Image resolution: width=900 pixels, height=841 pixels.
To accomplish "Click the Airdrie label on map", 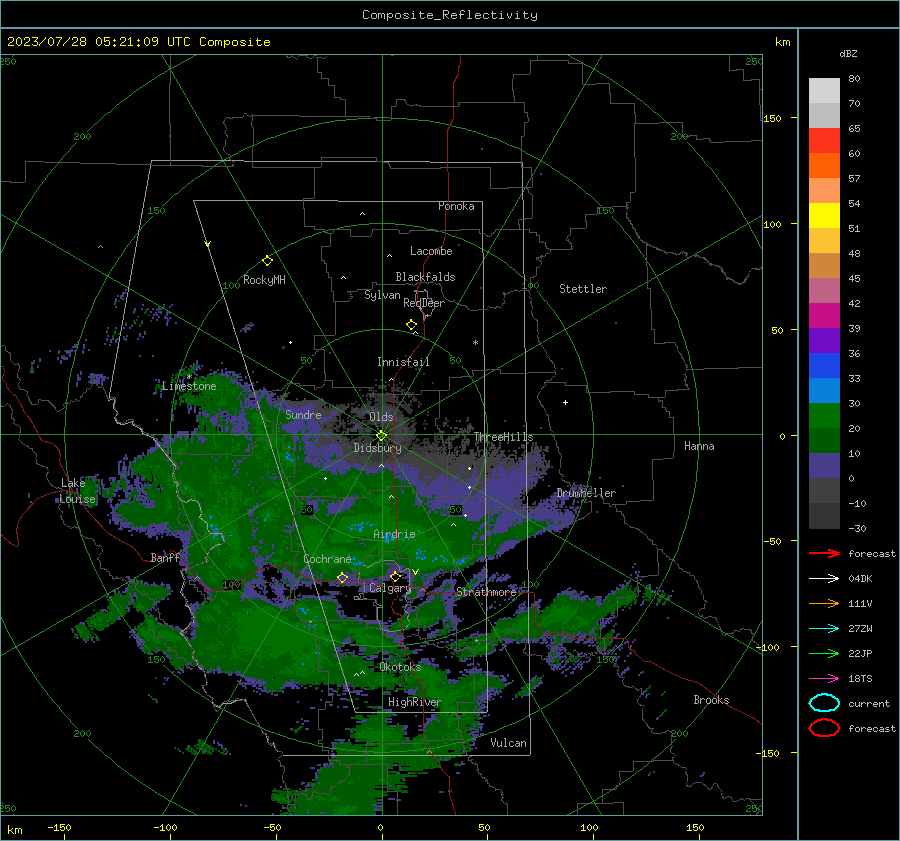I will click(x=394, y=534).
